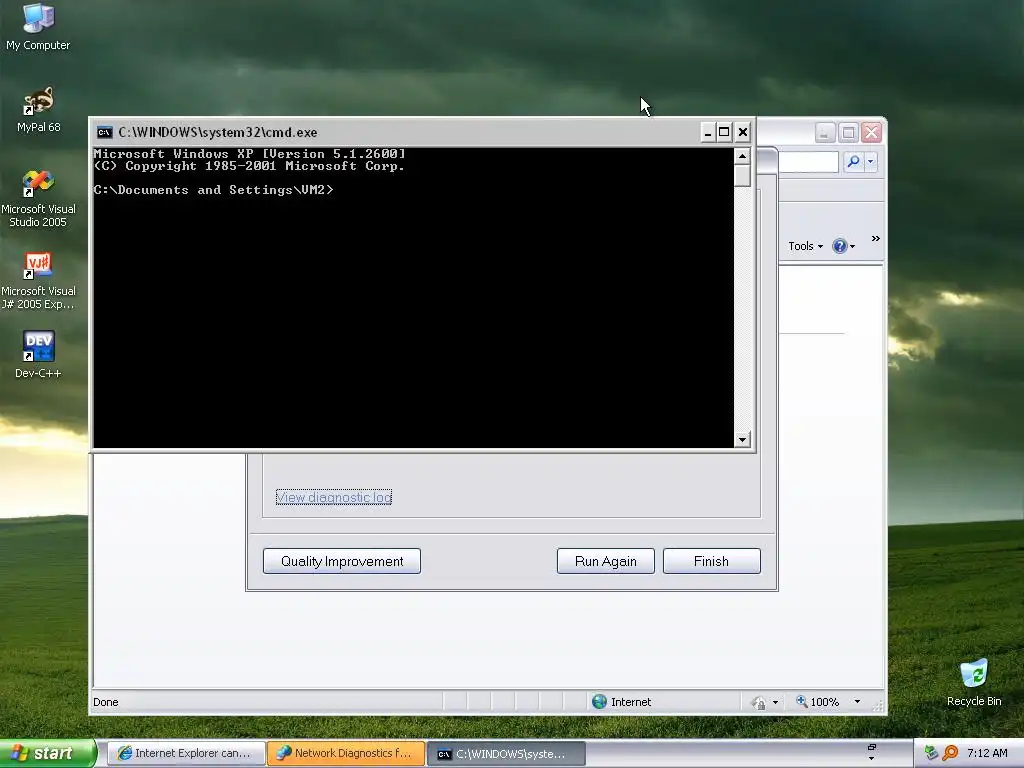Minimize the cmd.exe window

pos(707,133)
